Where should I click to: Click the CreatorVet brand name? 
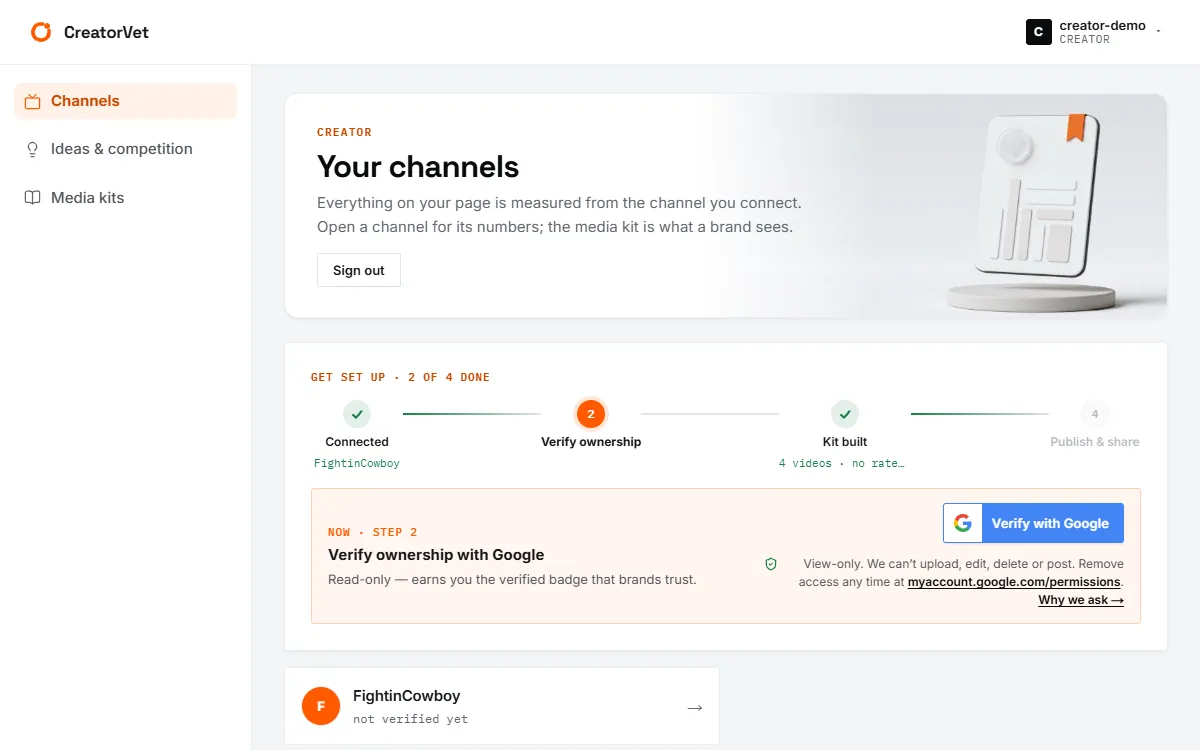(x=106, y=32)
